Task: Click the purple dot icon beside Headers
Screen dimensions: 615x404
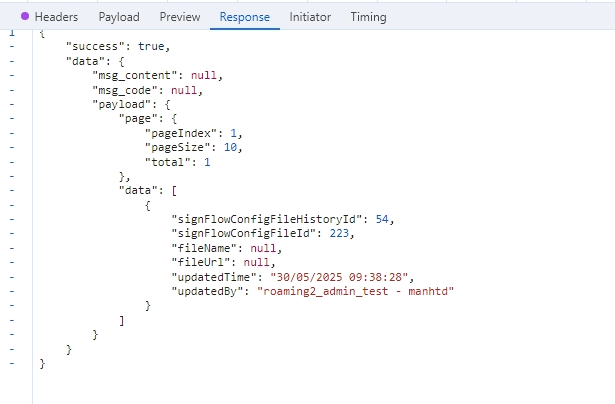Action: pyautogui.click(x=25, y=17)
